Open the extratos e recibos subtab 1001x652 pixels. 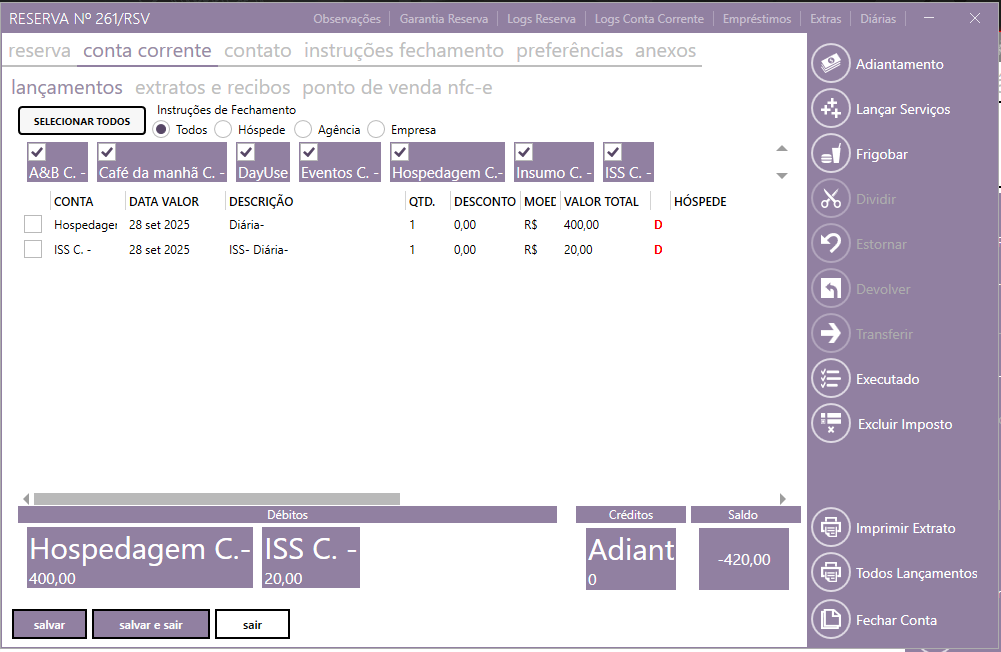click(x=212, y=88)
